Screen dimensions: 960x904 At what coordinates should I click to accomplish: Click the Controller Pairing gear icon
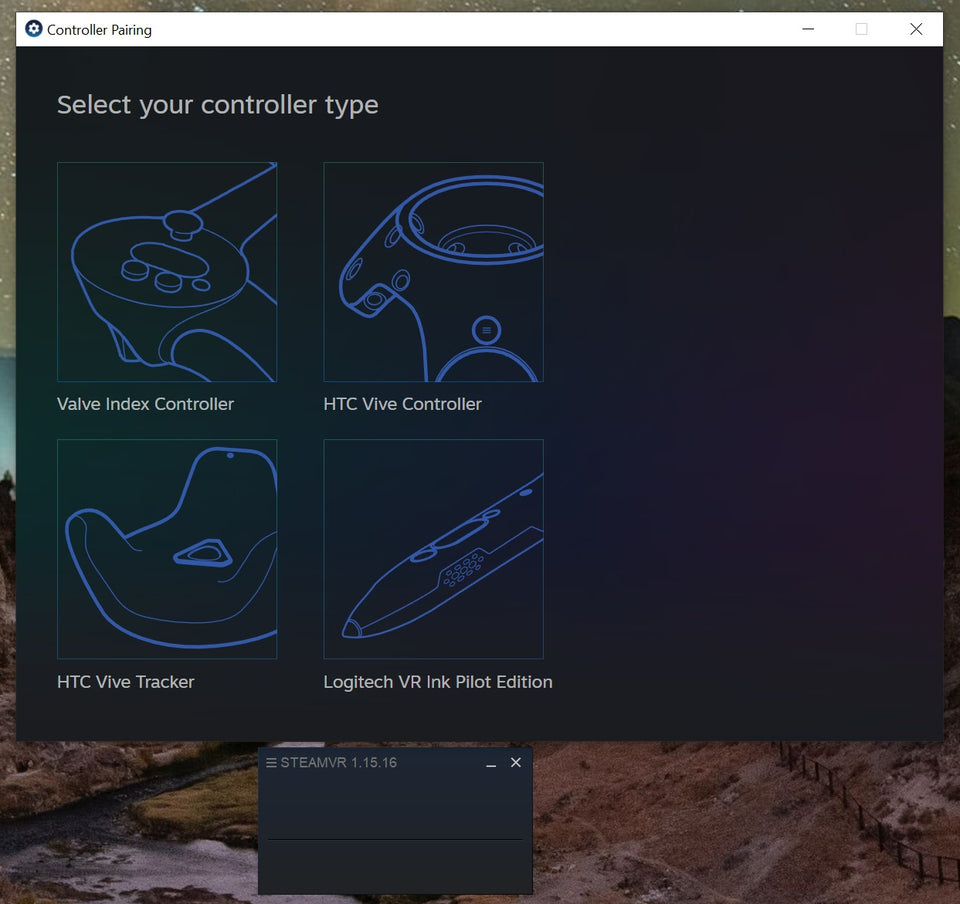34,29
